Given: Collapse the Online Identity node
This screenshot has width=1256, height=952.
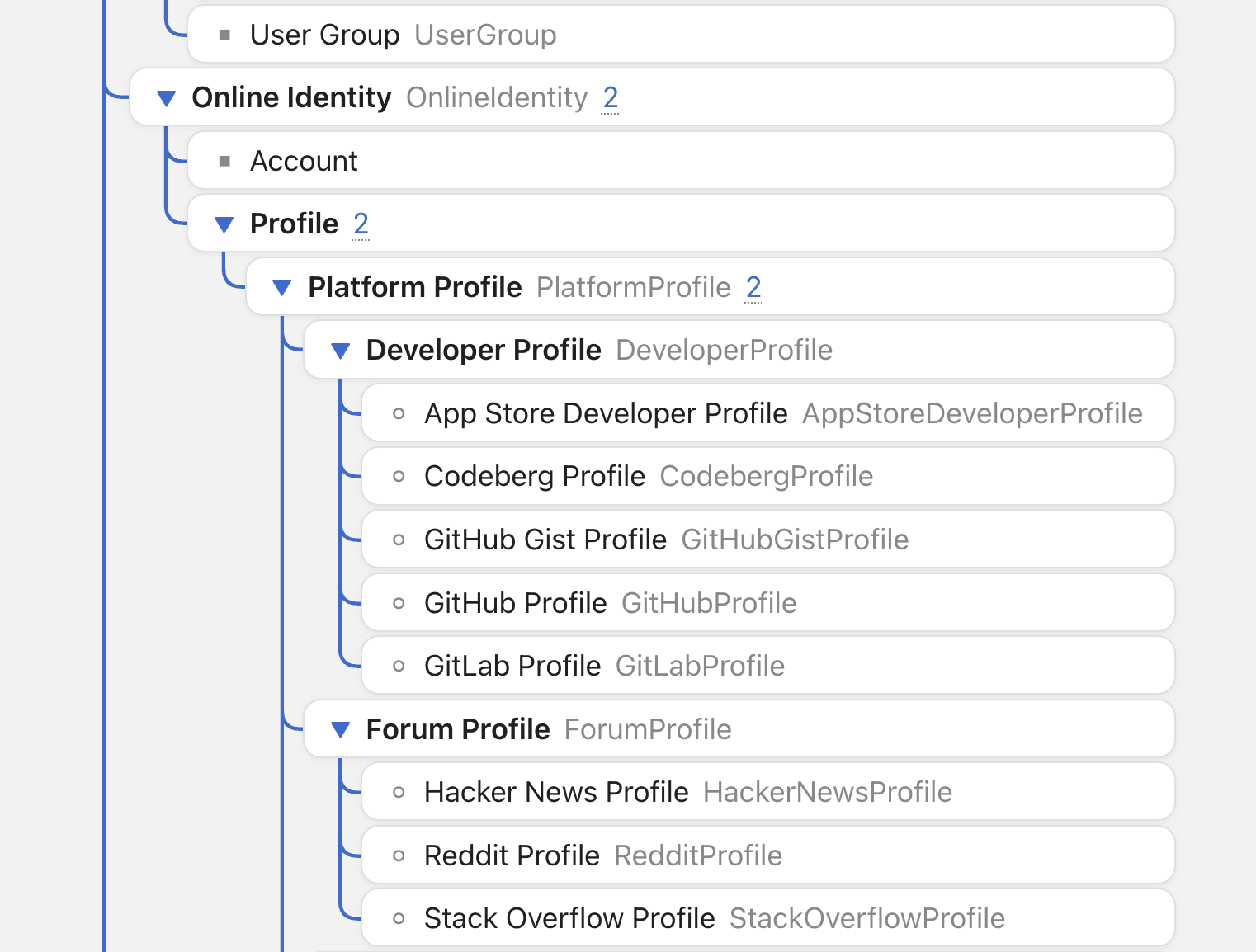Looking at the screenshot, I should coord(166,98).
